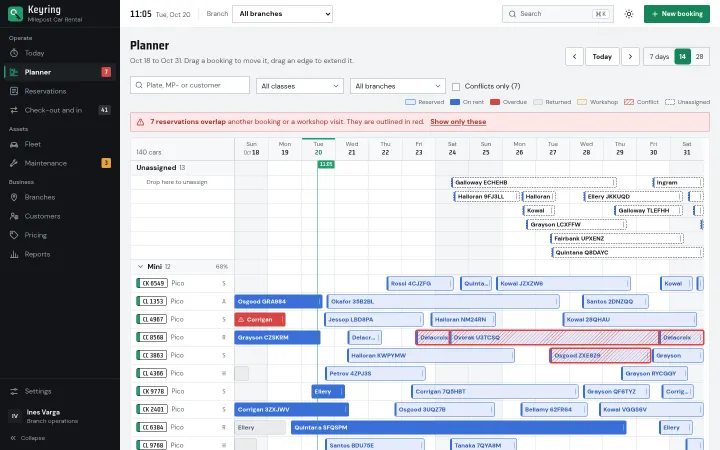Click the Settings sliders icon
Viewport: 720px width, 450px height.
[x=14, y=391]
